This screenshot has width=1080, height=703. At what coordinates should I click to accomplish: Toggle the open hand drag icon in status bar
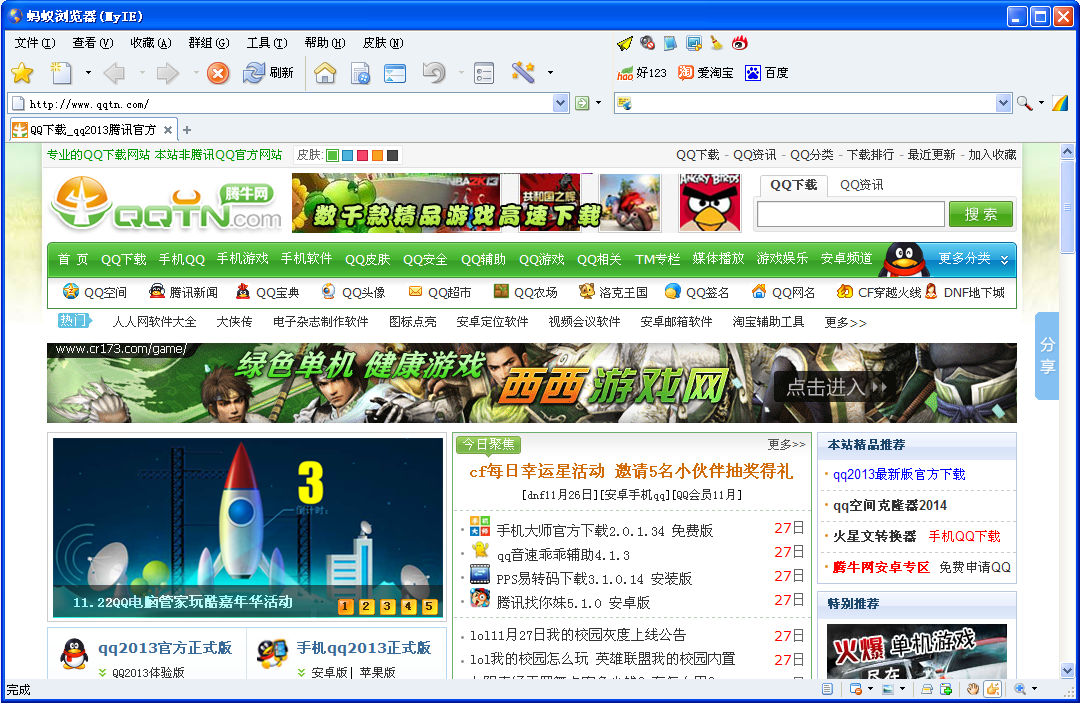(x=972, y=689)
